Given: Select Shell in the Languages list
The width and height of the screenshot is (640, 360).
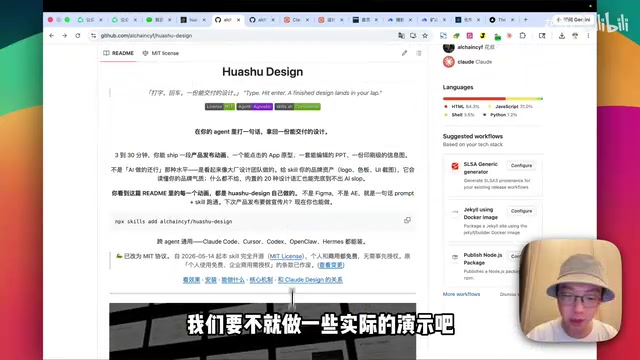Looking at the screenshot, I should [460, 115].
